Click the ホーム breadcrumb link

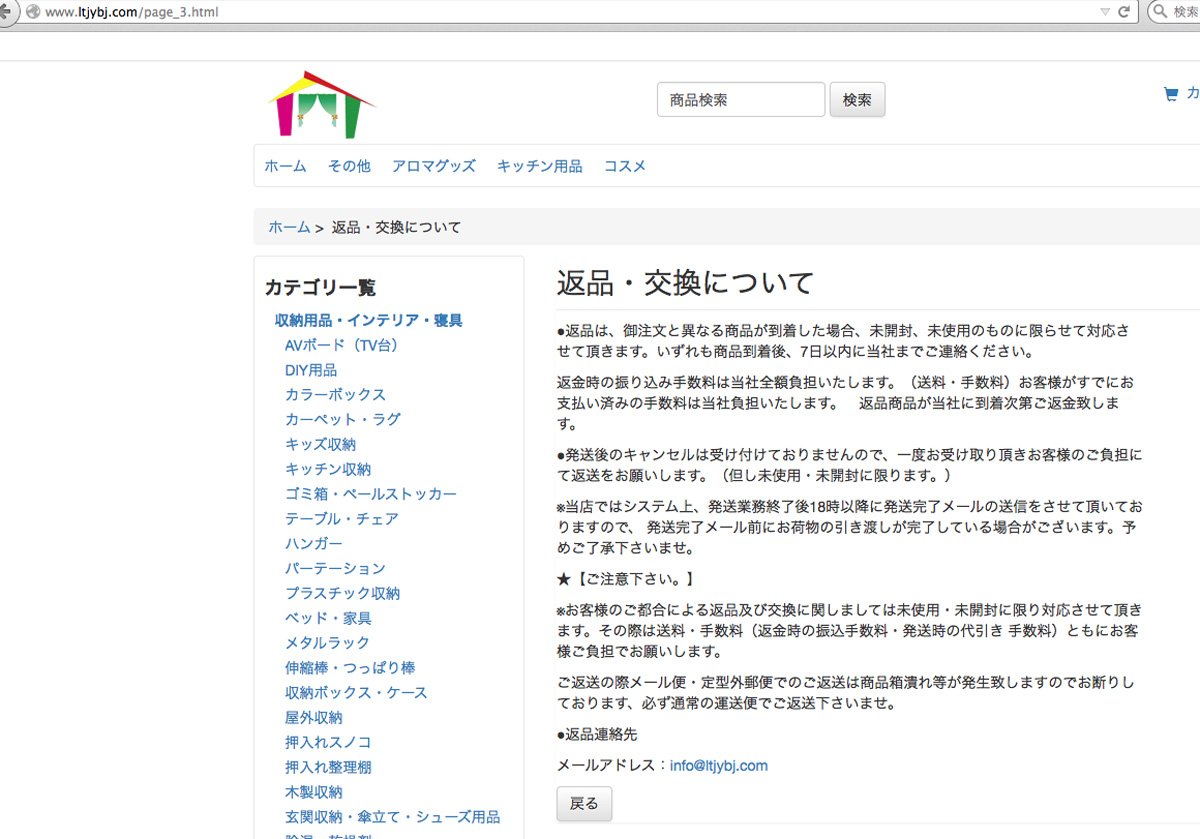click(x=289, y=227)
